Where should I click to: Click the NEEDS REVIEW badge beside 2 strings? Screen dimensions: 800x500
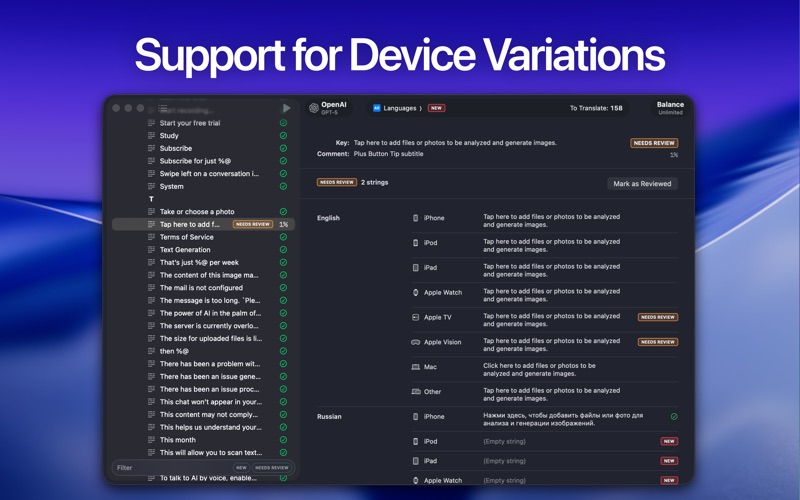[x=336, y=182]
